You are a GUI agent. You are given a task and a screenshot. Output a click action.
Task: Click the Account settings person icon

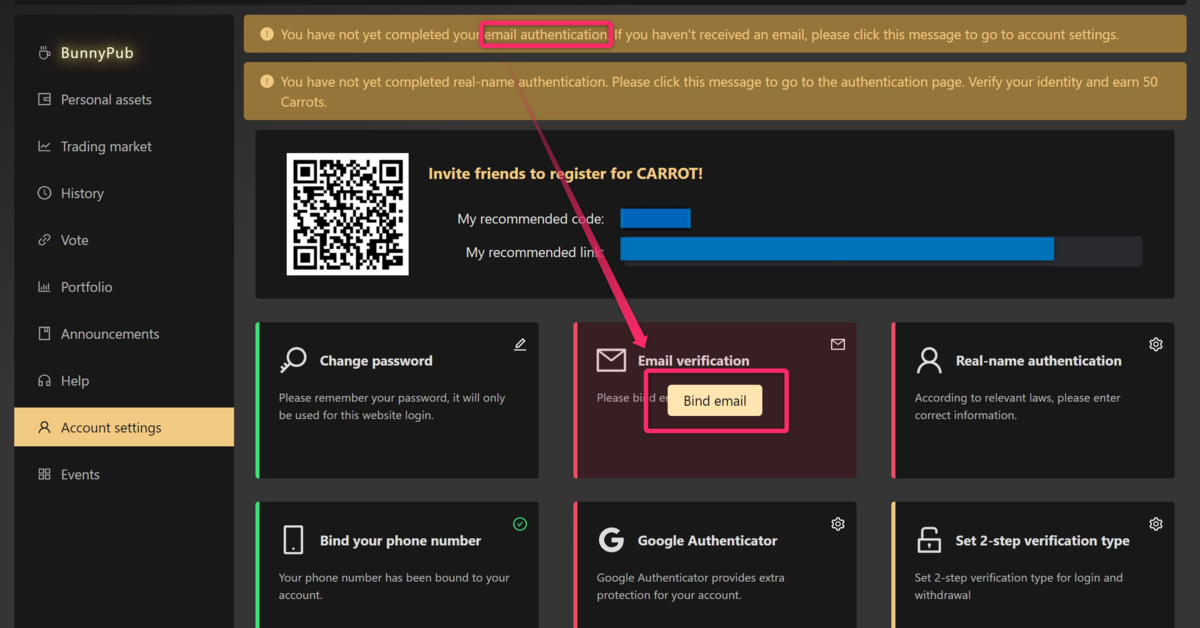[44, 427]
